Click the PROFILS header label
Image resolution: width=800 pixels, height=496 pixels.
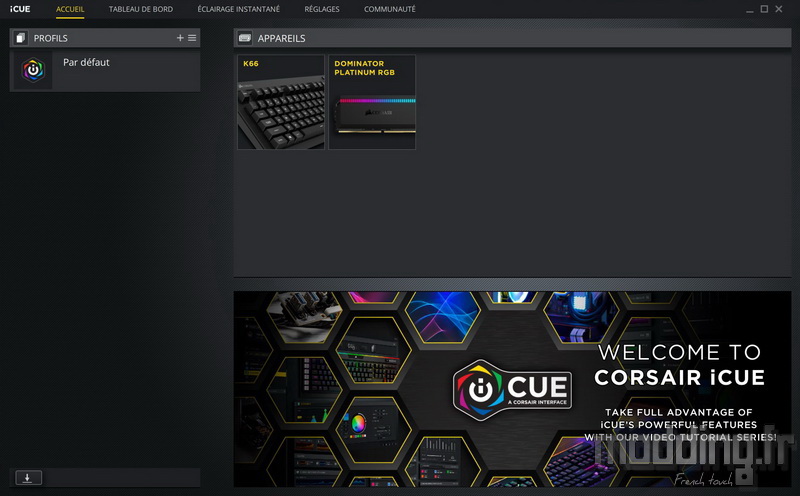51,38
